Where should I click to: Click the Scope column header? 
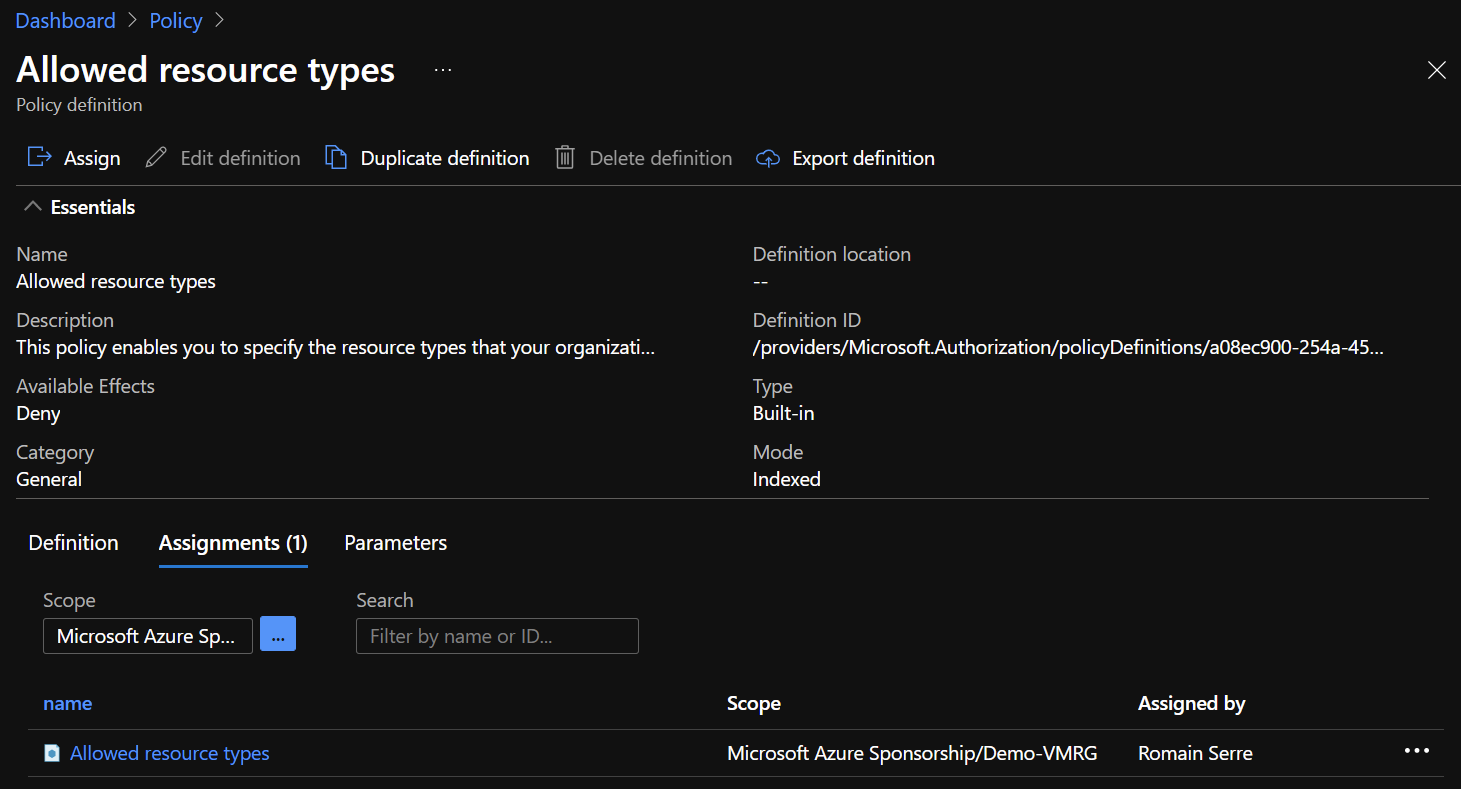click(x=754, y=703)
